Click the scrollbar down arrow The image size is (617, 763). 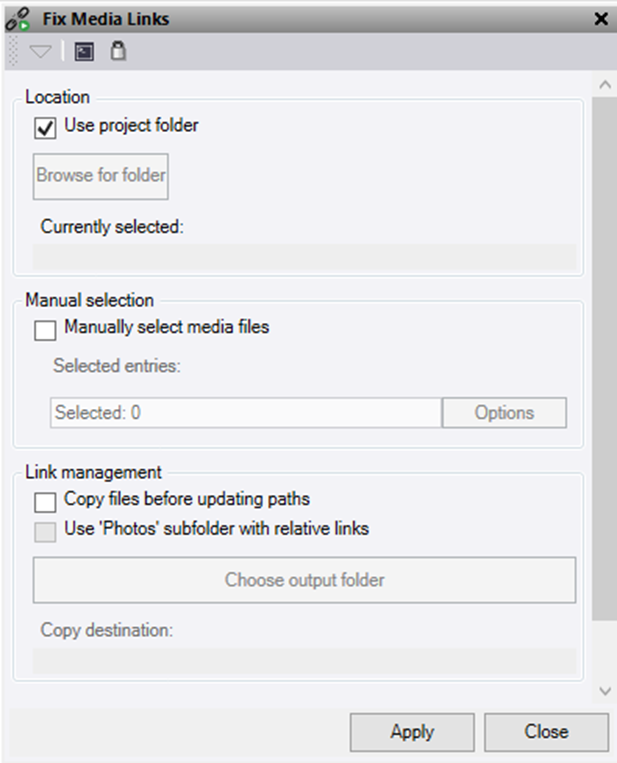[x=604, y=691]
